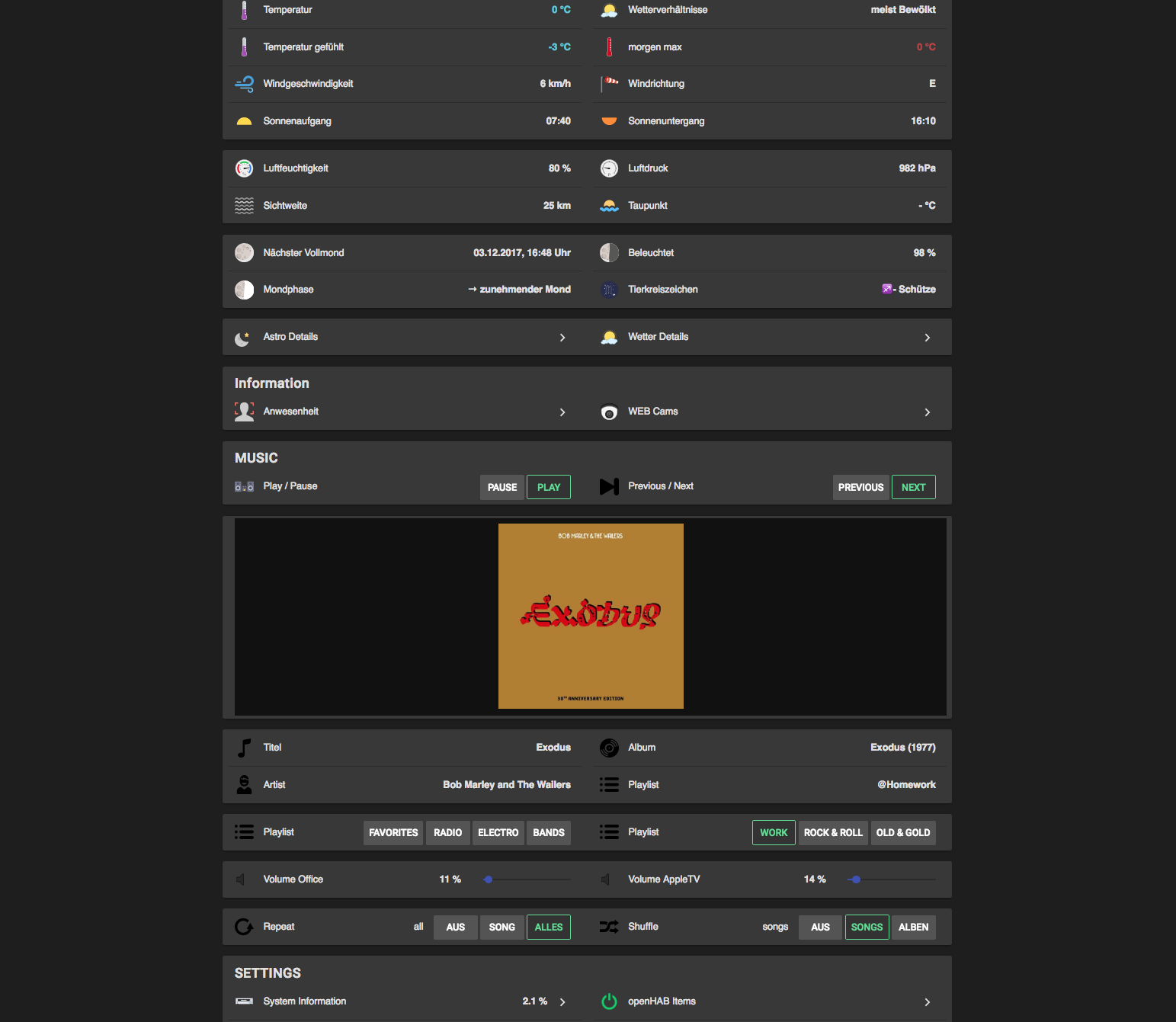Go to the PREVIOUS track
The image size is (1176, 1022).
coord(861,488)
